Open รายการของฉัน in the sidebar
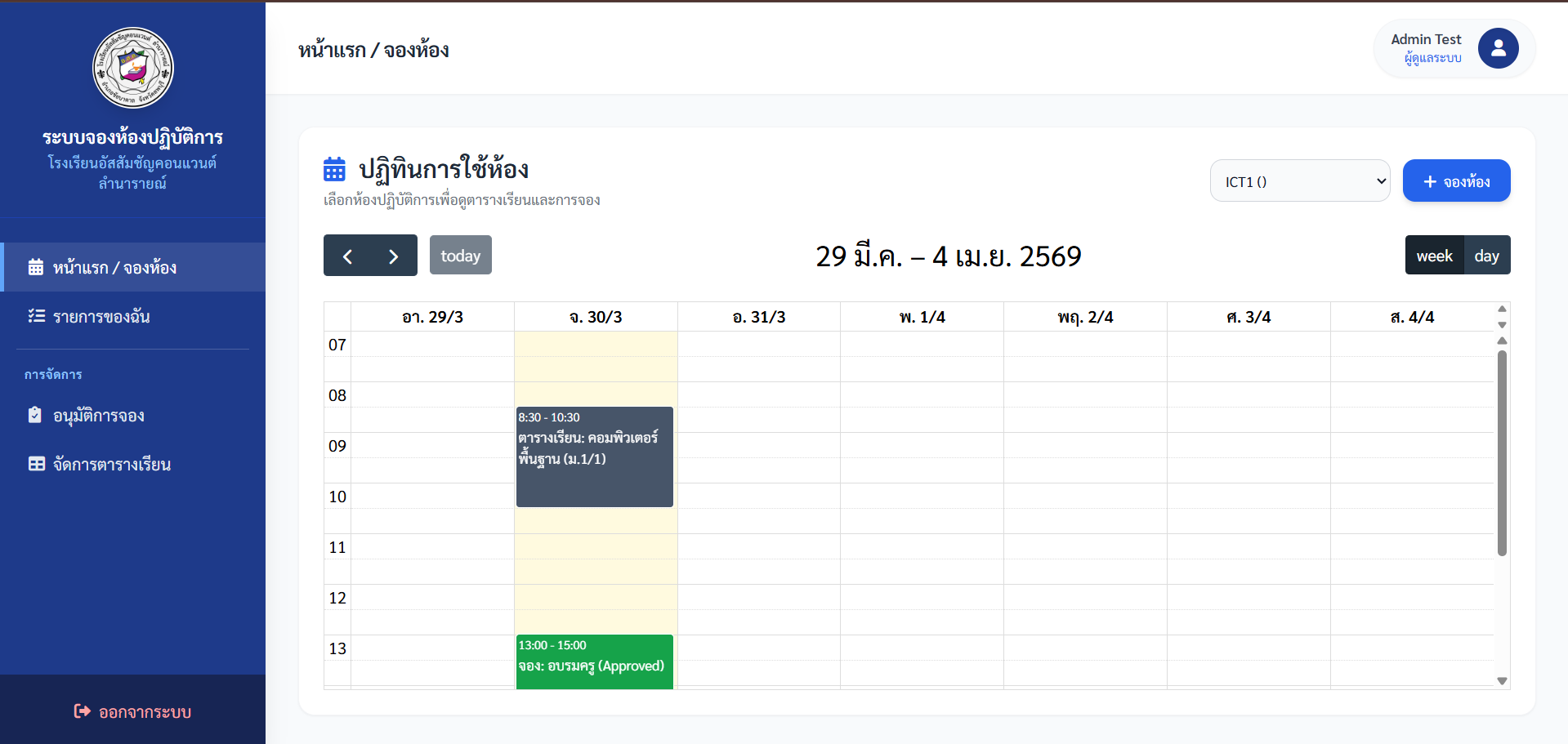 (101, 316)
